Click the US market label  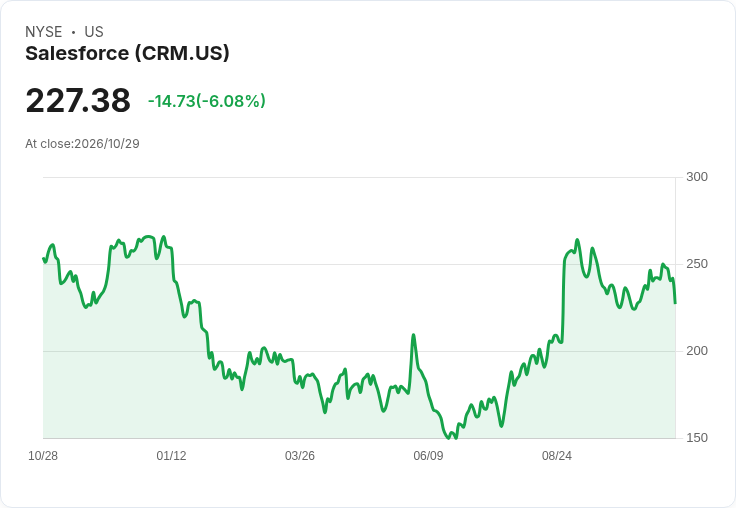point(94,32)
